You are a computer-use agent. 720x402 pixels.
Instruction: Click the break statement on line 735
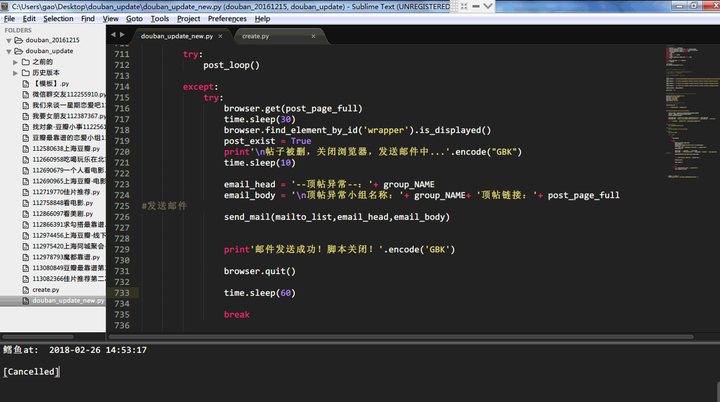tap(237, 315)
